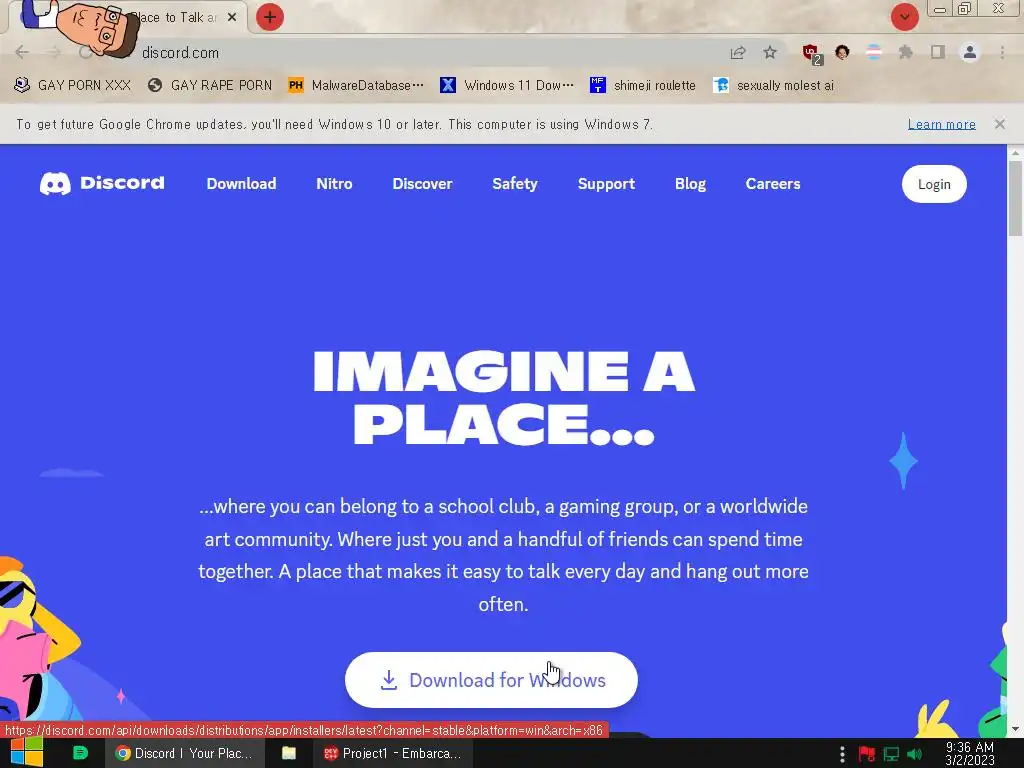Click the striped flag extension icon
Screen dimensions: 1024x768
[x=874, y=53]
